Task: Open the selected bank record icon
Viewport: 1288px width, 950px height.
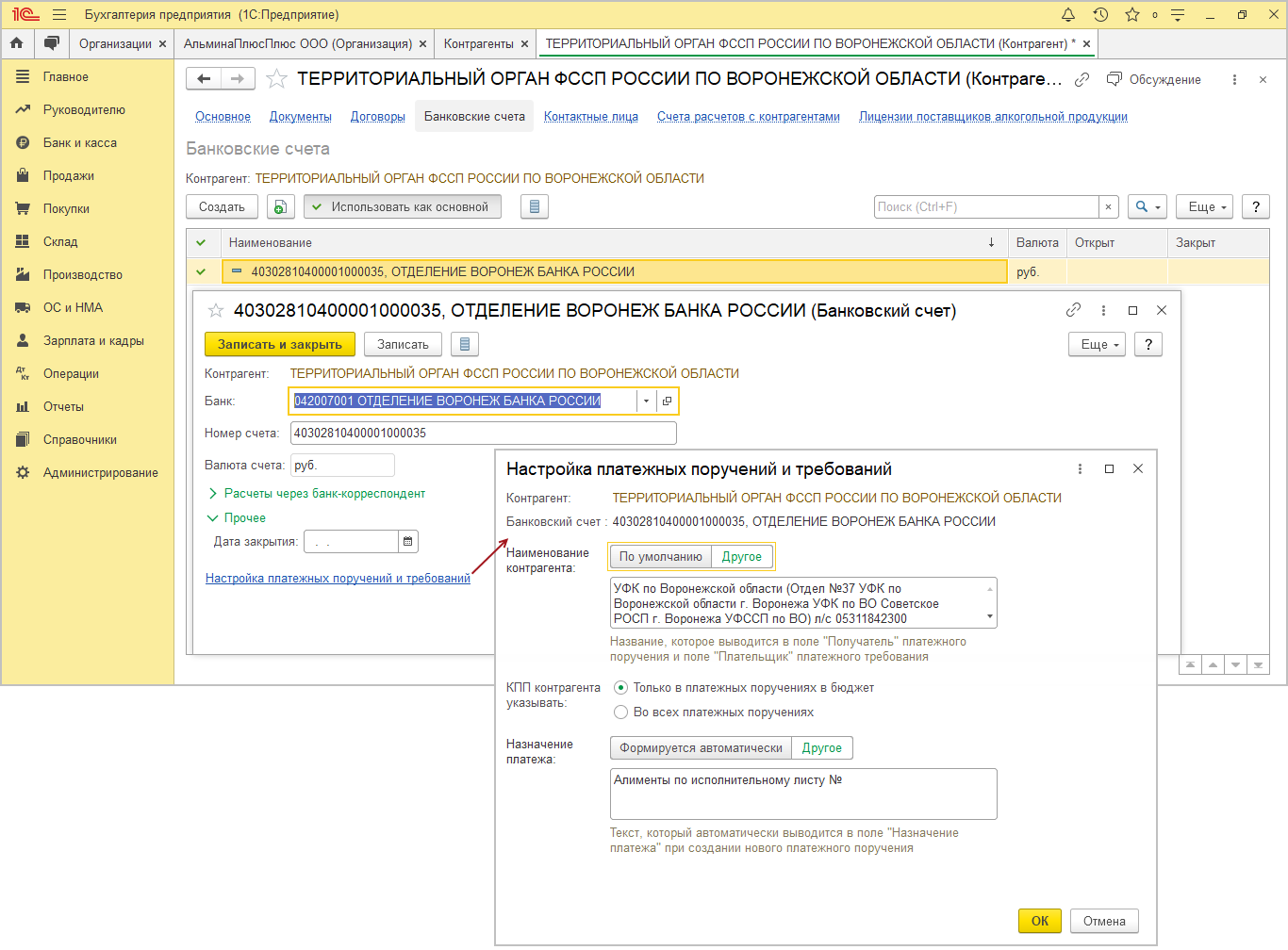Action: pyautogui.click(x=667, y=401)
